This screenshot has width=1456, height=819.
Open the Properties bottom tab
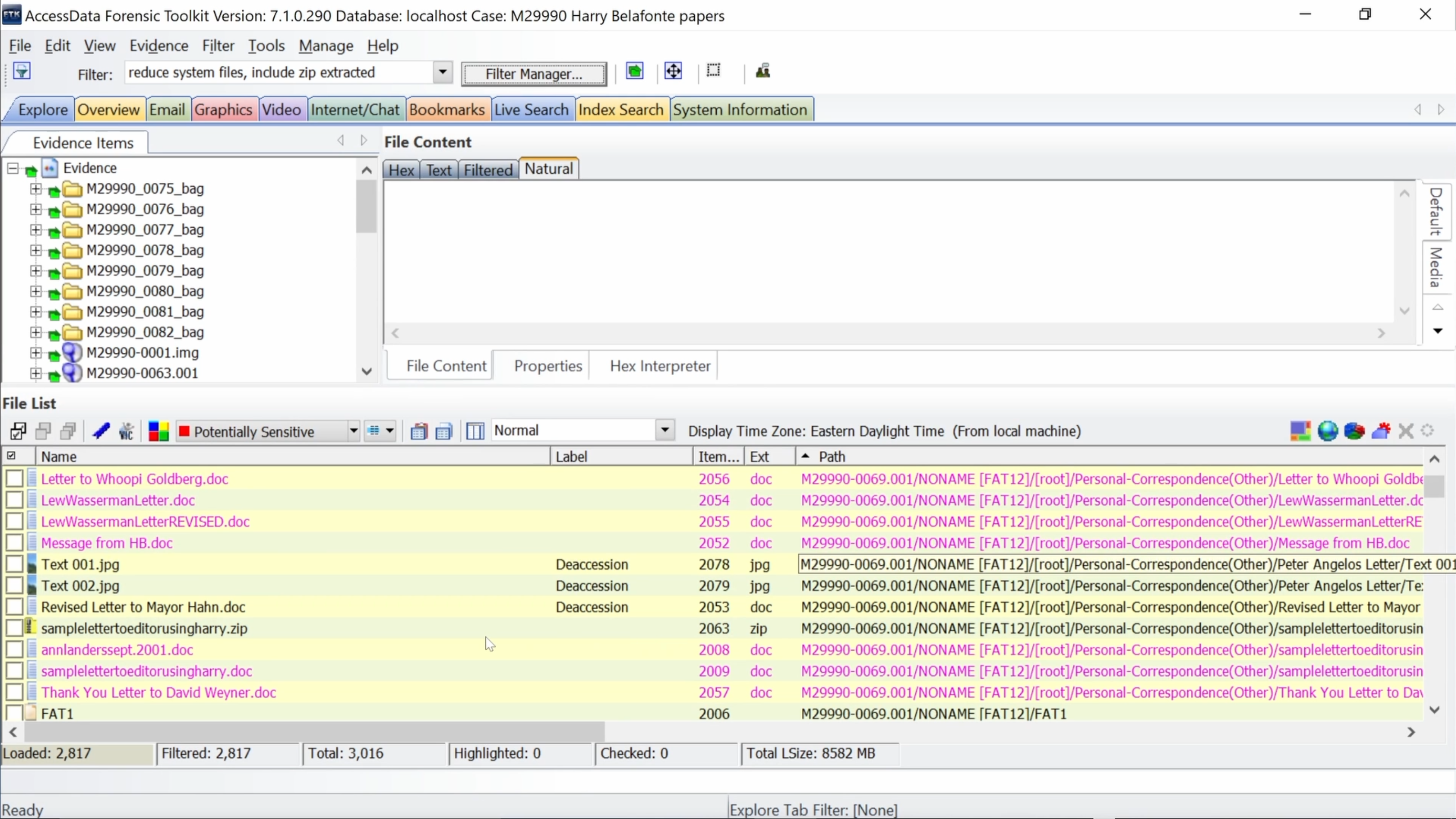pyautogui.click(x=548, y=366)
